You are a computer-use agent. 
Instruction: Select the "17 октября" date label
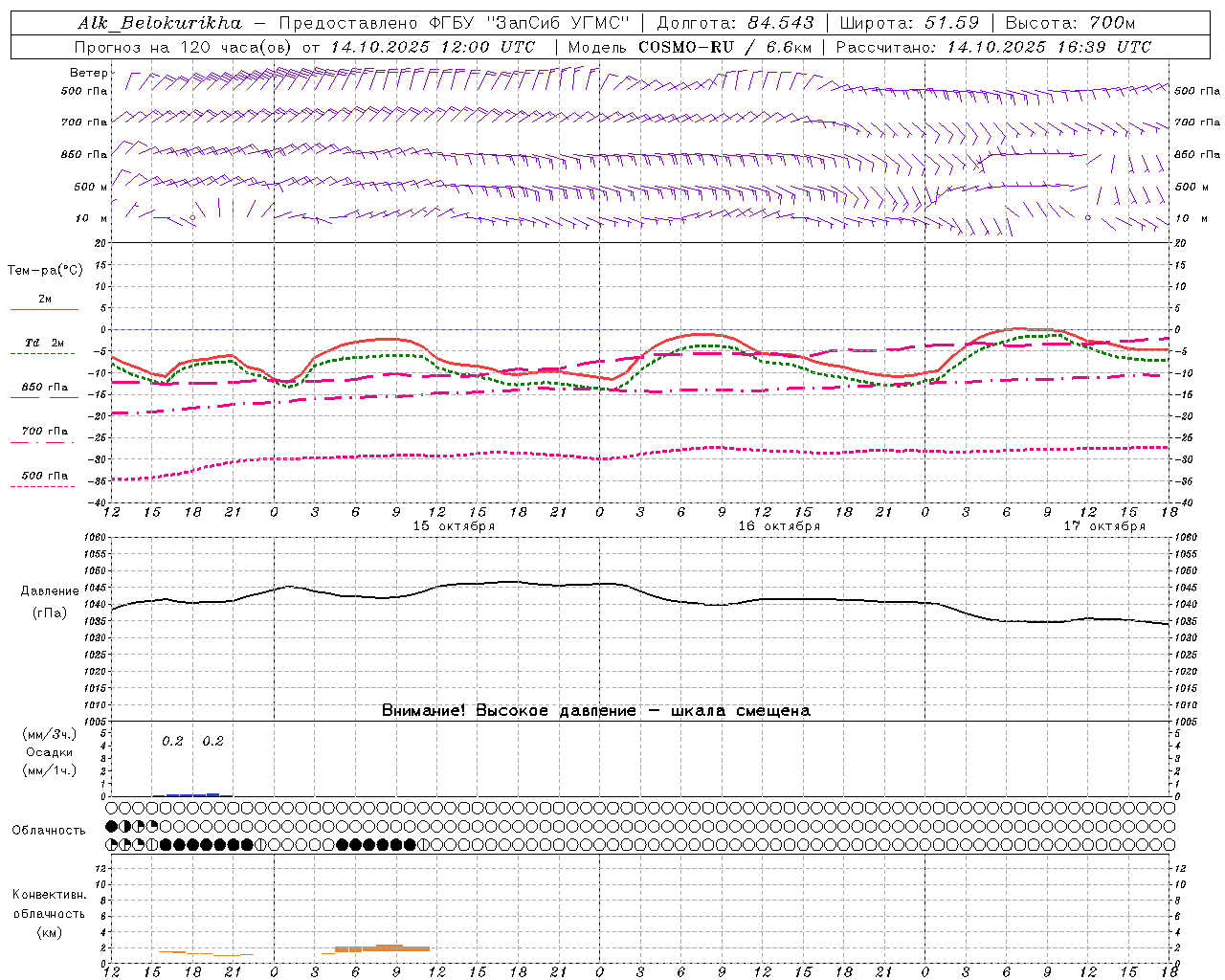[1104, 526]
